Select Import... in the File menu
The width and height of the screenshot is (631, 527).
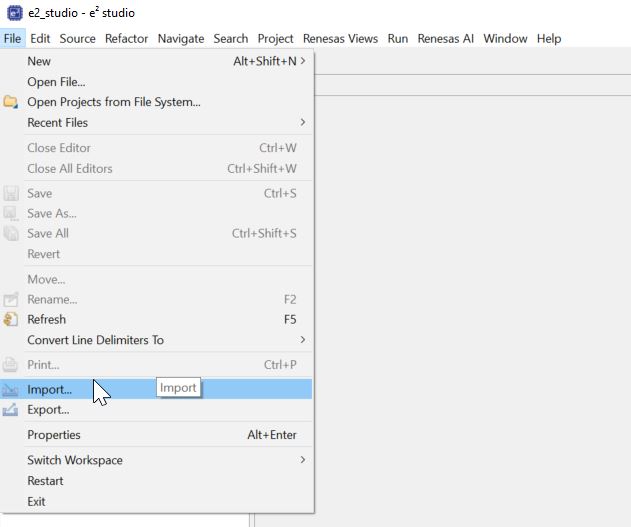point(156,389)
